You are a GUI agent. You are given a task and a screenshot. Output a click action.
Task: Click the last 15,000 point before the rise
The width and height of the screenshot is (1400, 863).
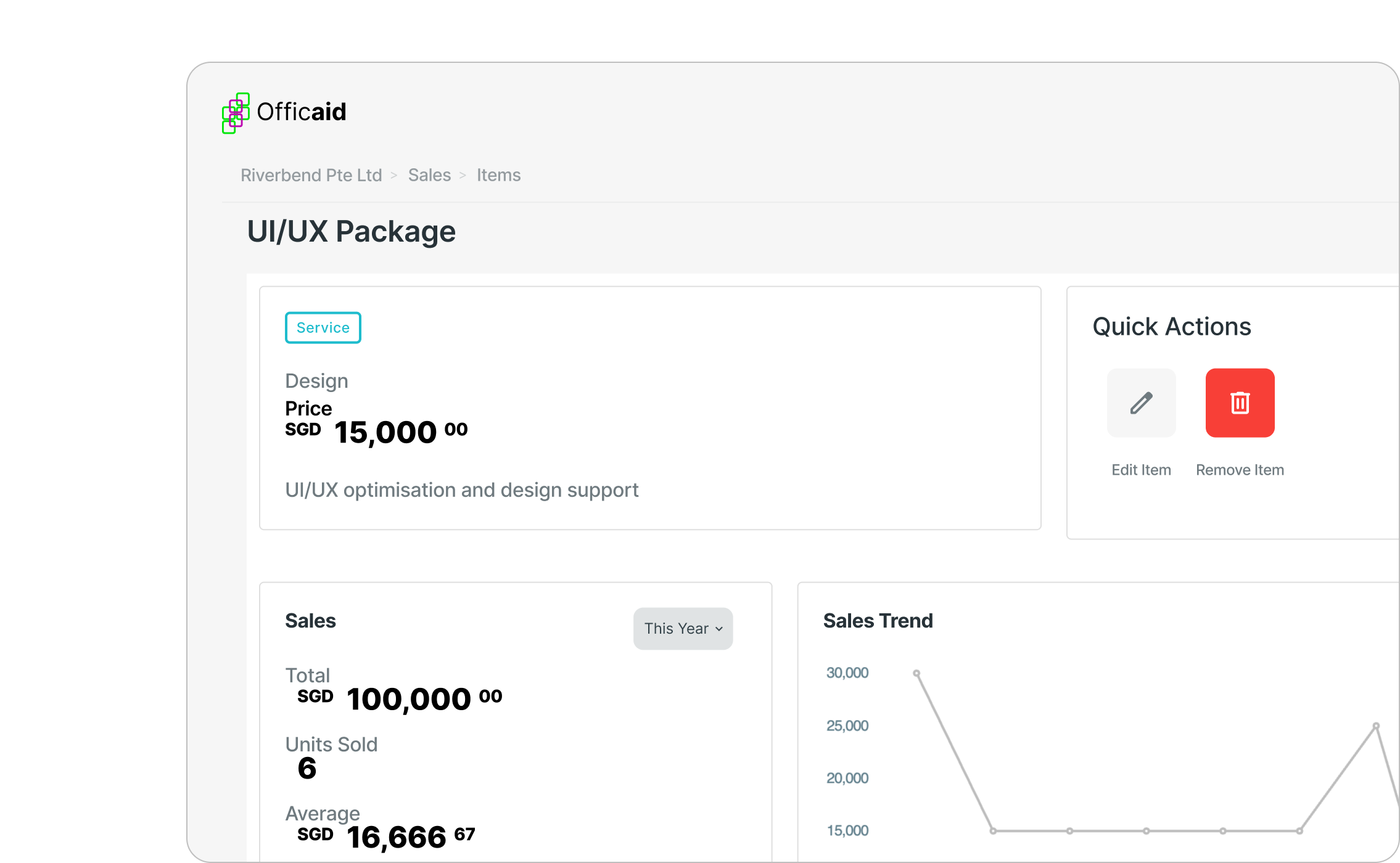coord(1299,831)
